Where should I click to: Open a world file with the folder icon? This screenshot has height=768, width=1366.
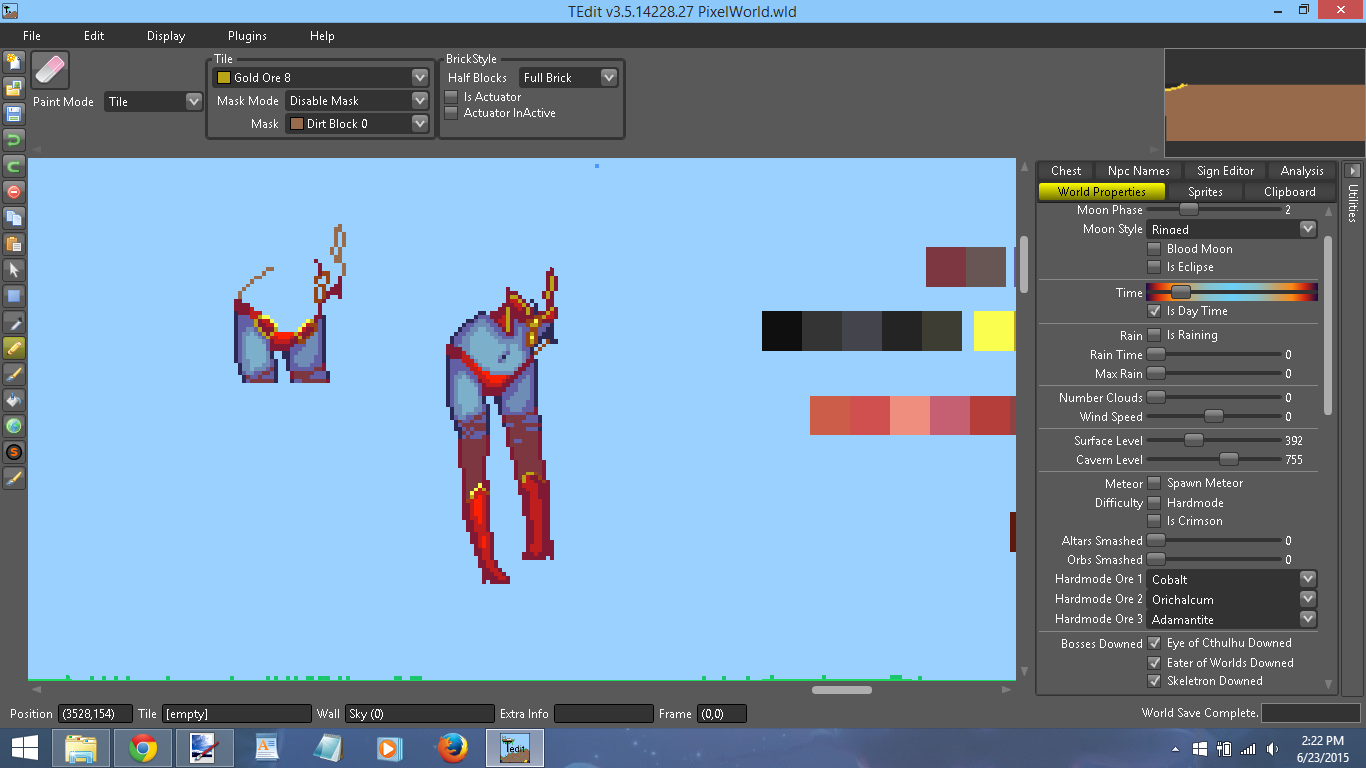pyautogui.click(x=14, y=88)
